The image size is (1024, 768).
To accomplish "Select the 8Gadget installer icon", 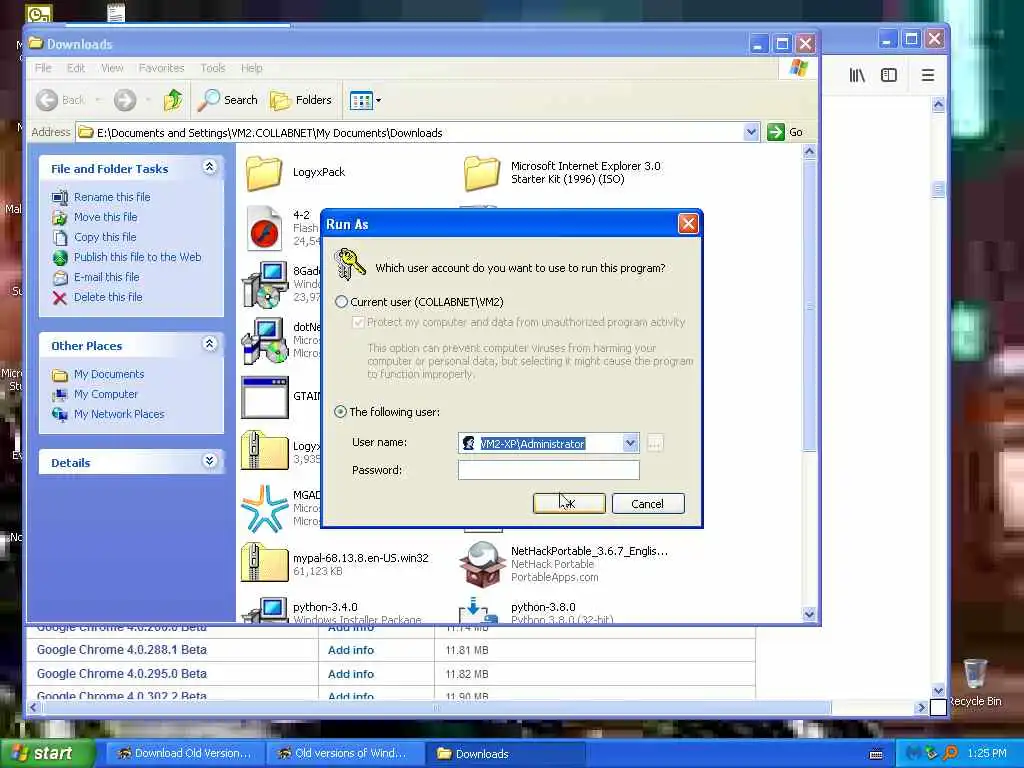I will click(x=264, y=285).
